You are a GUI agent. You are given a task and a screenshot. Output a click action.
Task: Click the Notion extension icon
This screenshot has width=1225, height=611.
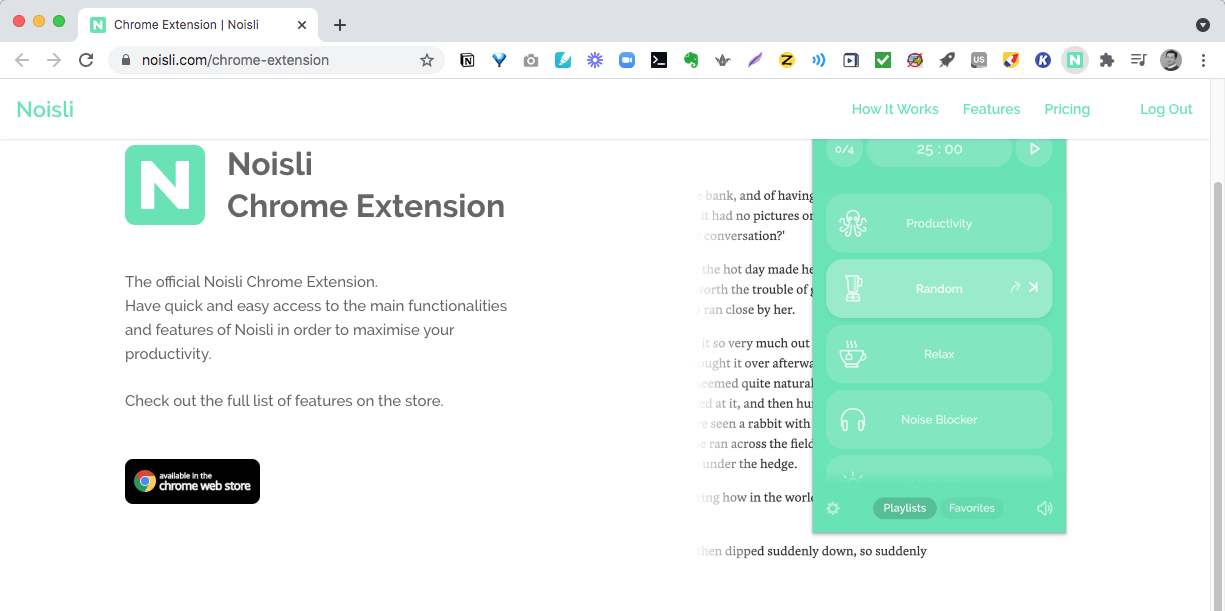tap(467, 60)
